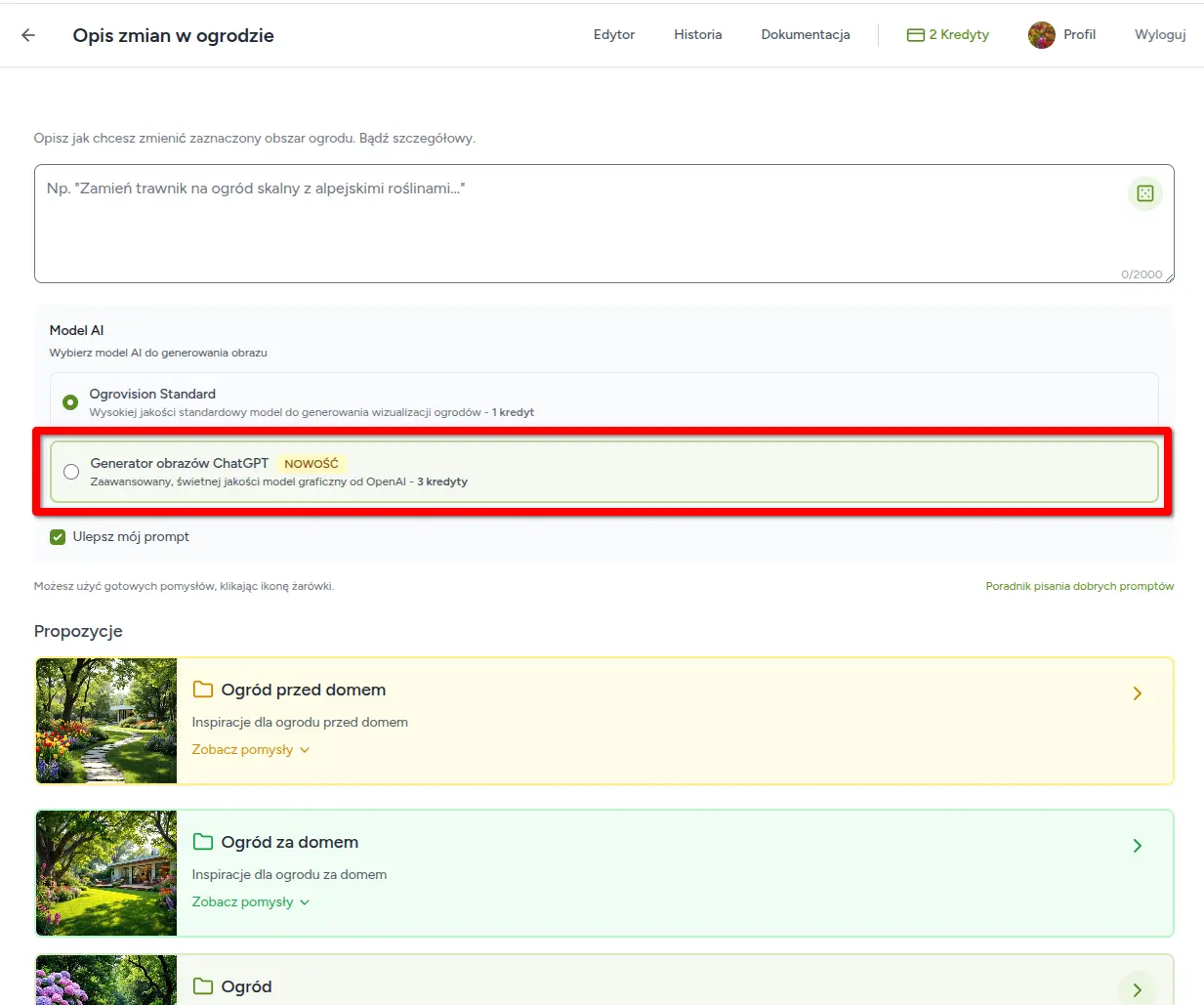Expand Zobacz pomysły for Ogród przed domem

(x=243, y=749)
